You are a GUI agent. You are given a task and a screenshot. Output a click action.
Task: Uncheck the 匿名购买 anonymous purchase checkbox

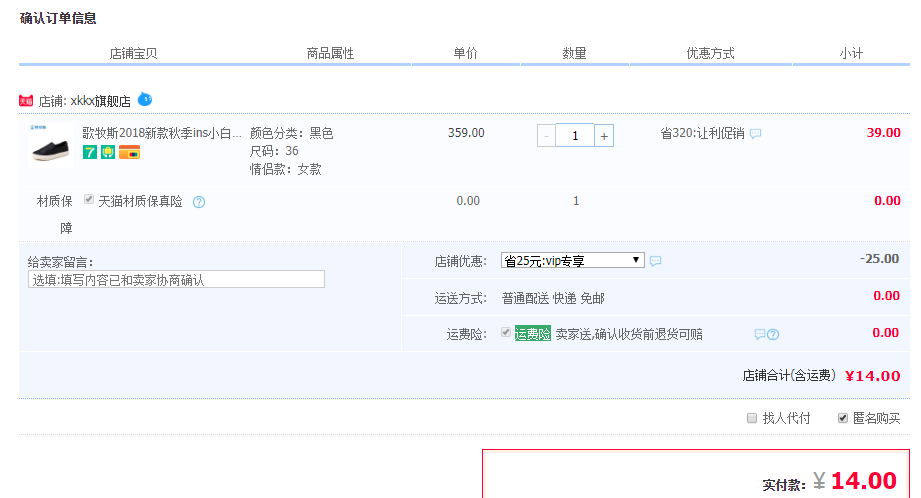[x=843, y=418]
